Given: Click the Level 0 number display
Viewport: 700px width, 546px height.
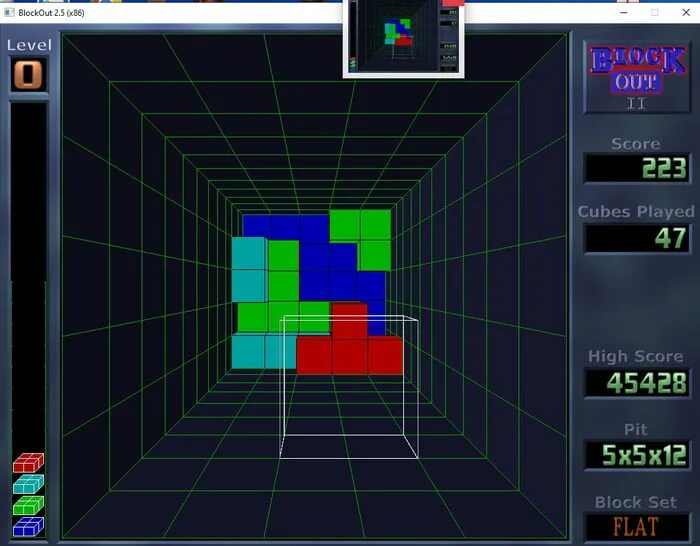Looking at the screenshot, I should pyautogui.click(x=29, y=75).
